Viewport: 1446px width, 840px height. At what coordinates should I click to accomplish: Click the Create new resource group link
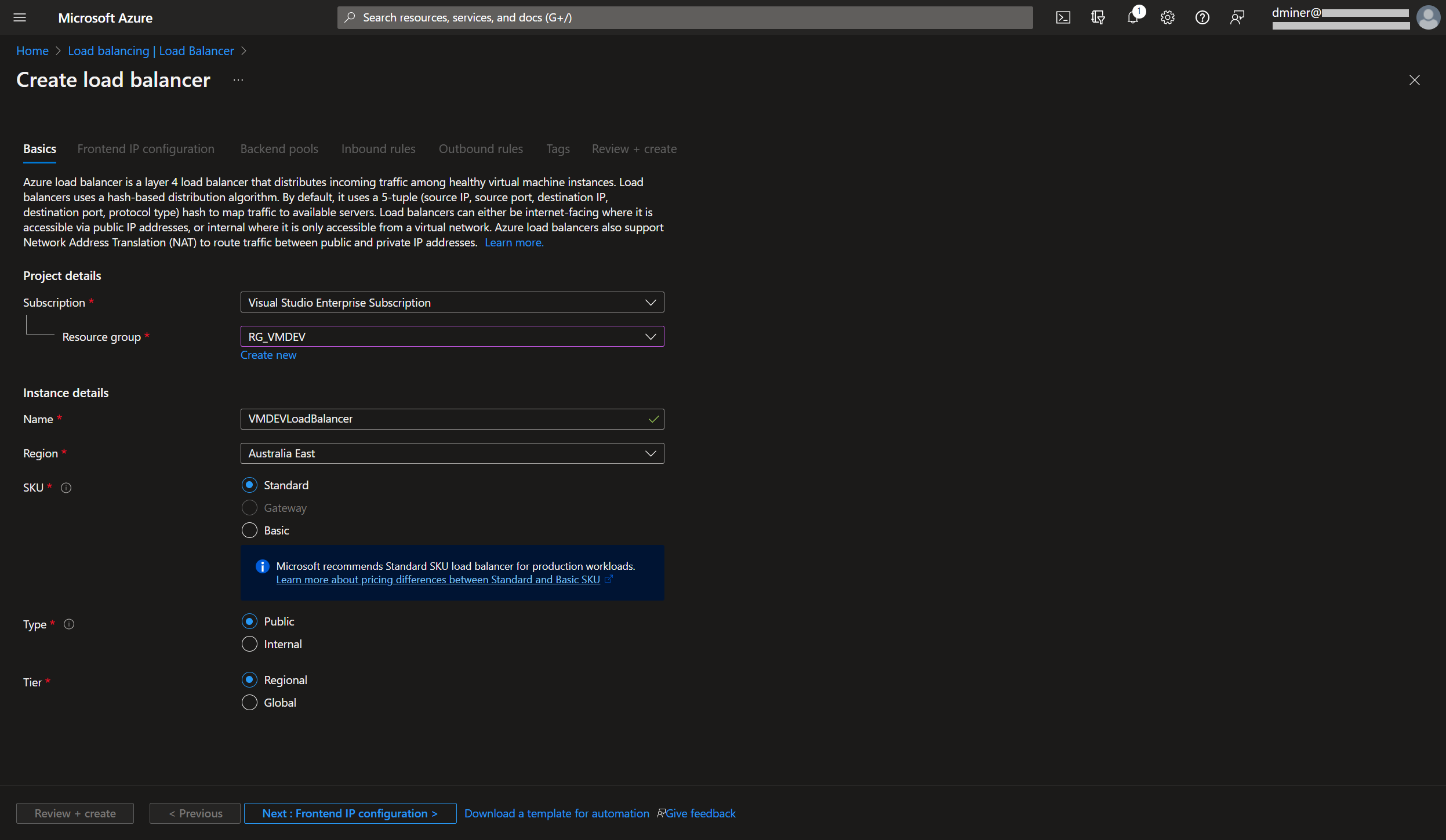point(268,355)
